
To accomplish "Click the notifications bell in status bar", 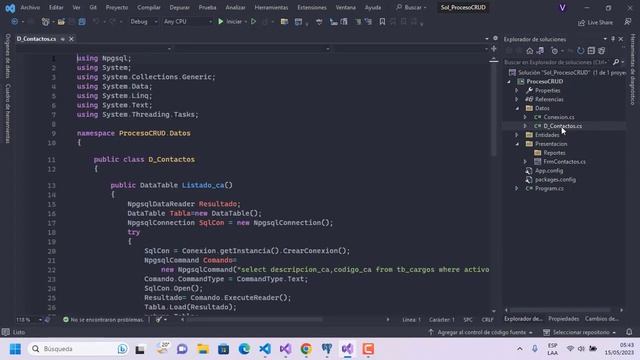I will (x=629, y=332).
